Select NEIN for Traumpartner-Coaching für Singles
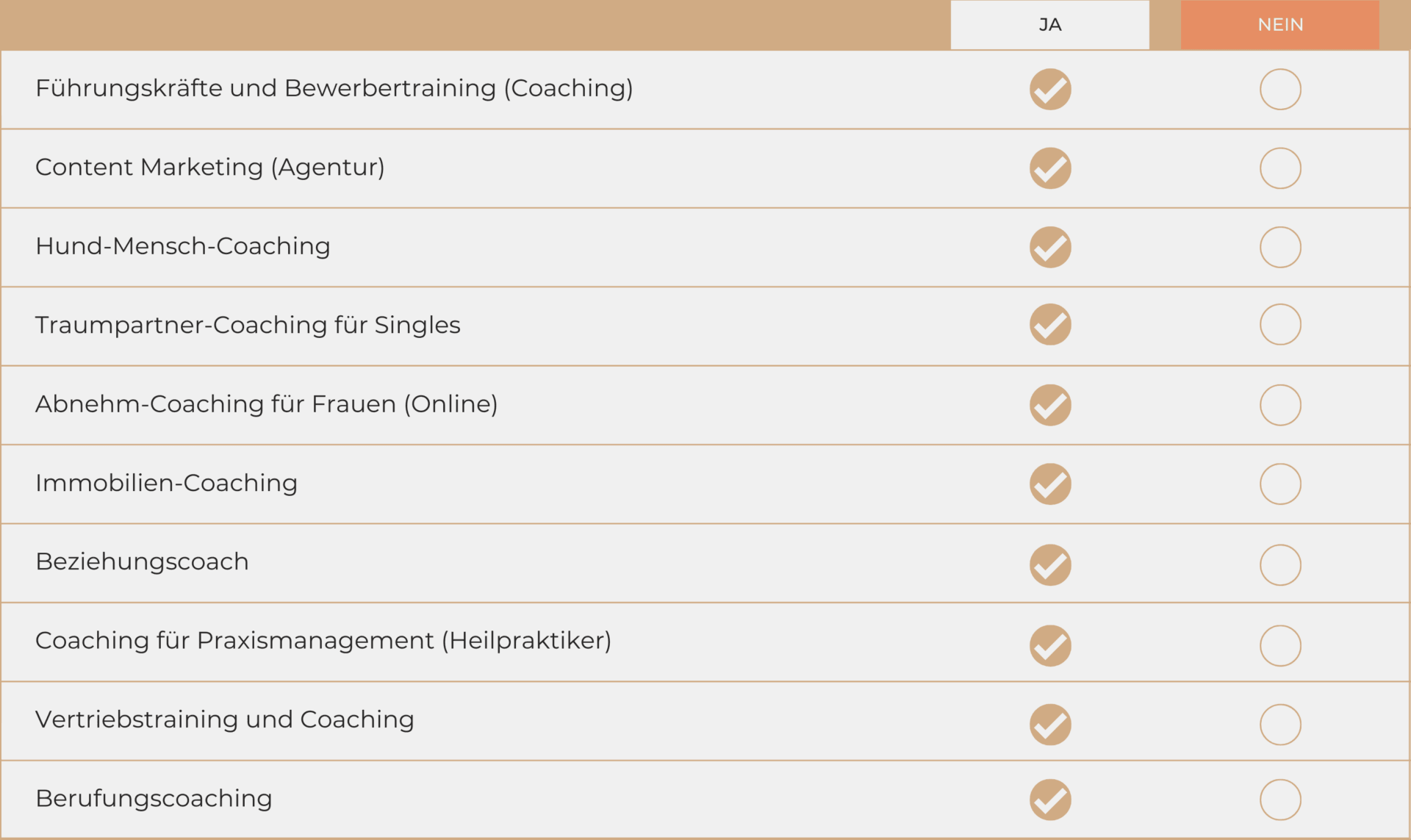This screenshot has height=840, width=1411. coord(1280,325)
